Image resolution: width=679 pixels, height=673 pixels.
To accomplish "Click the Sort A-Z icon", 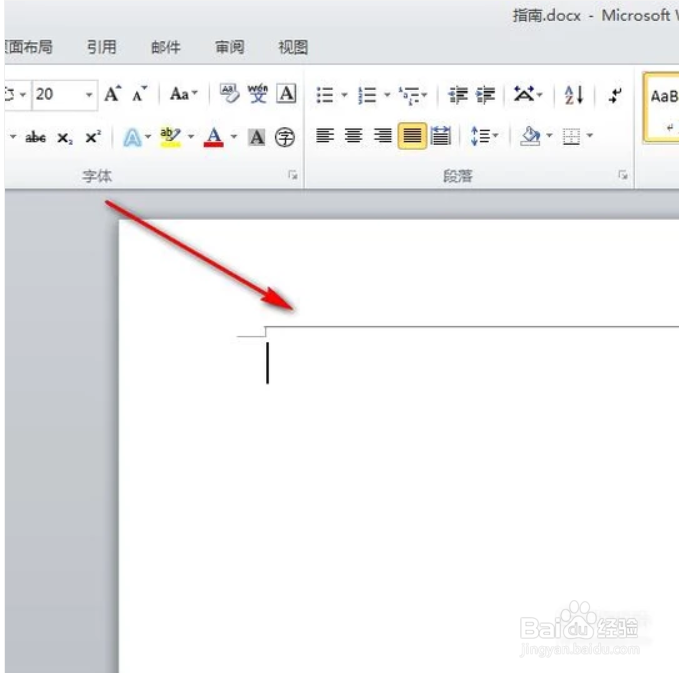I will 574,94.
